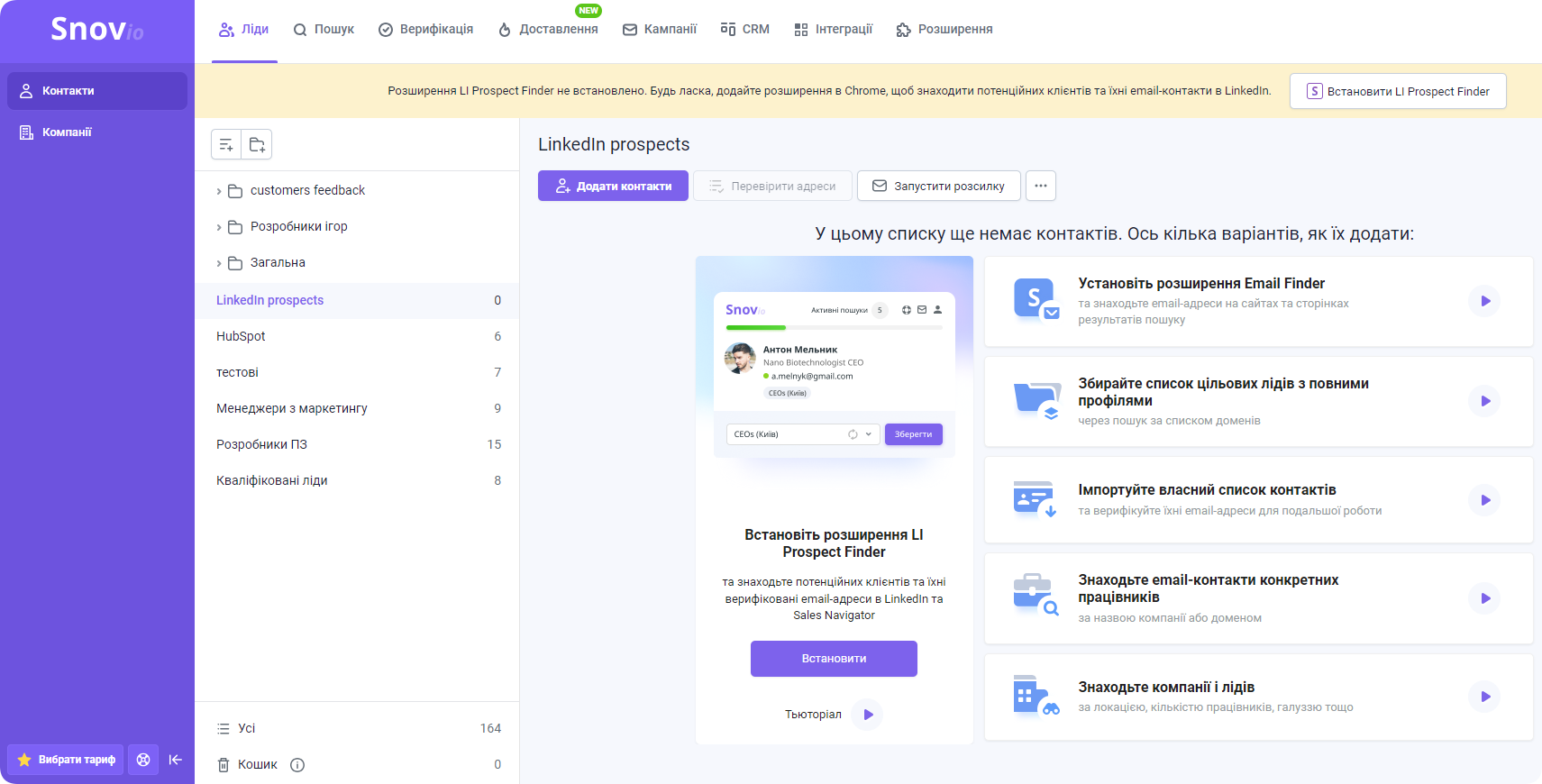Select the тестові list
Screen dimensions: 1542x784
357,372
